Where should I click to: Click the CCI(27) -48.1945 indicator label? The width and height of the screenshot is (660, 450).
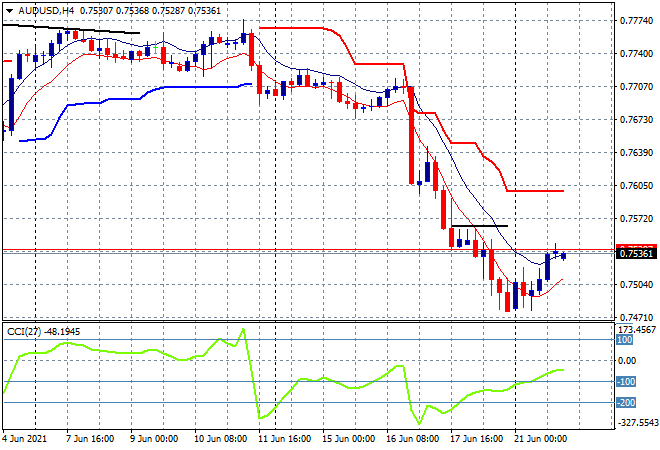[43, 332]
